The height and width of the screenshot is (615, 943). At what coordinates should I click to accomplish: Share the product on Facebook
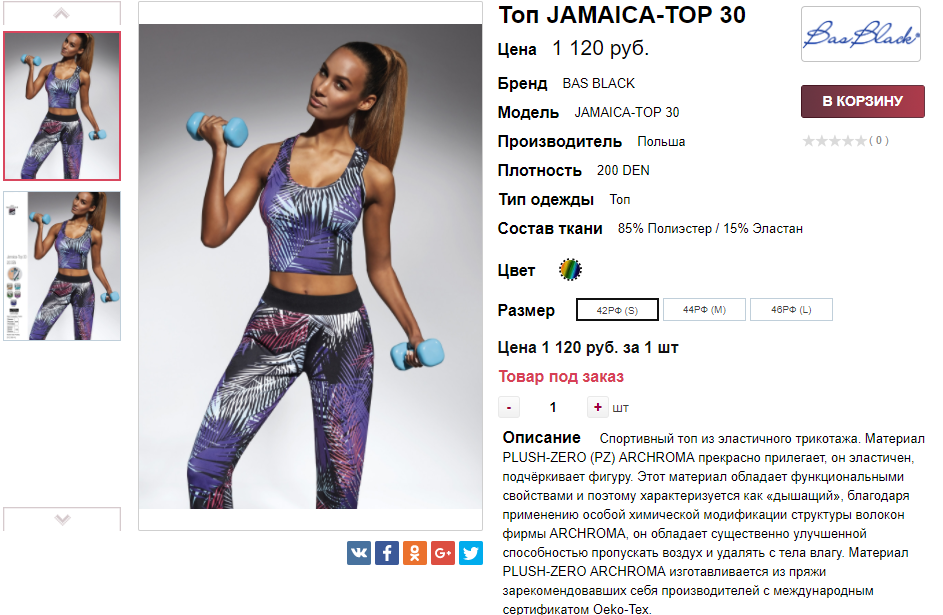(x=387, y=552)
